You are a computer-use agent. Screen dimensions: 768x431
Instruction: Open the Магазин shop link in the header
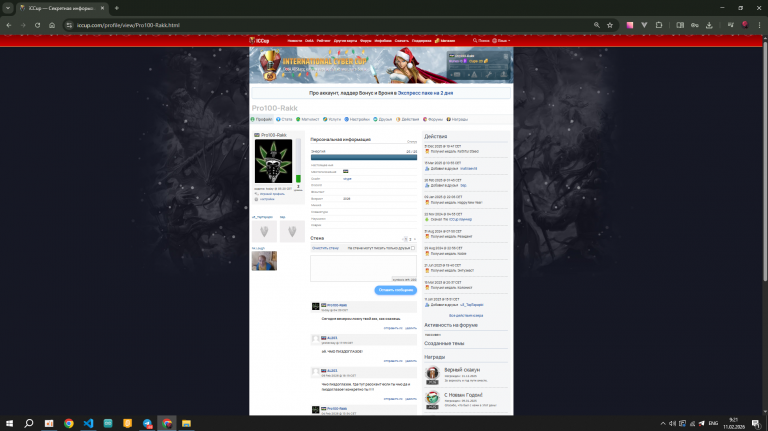(x=445, y=41)
